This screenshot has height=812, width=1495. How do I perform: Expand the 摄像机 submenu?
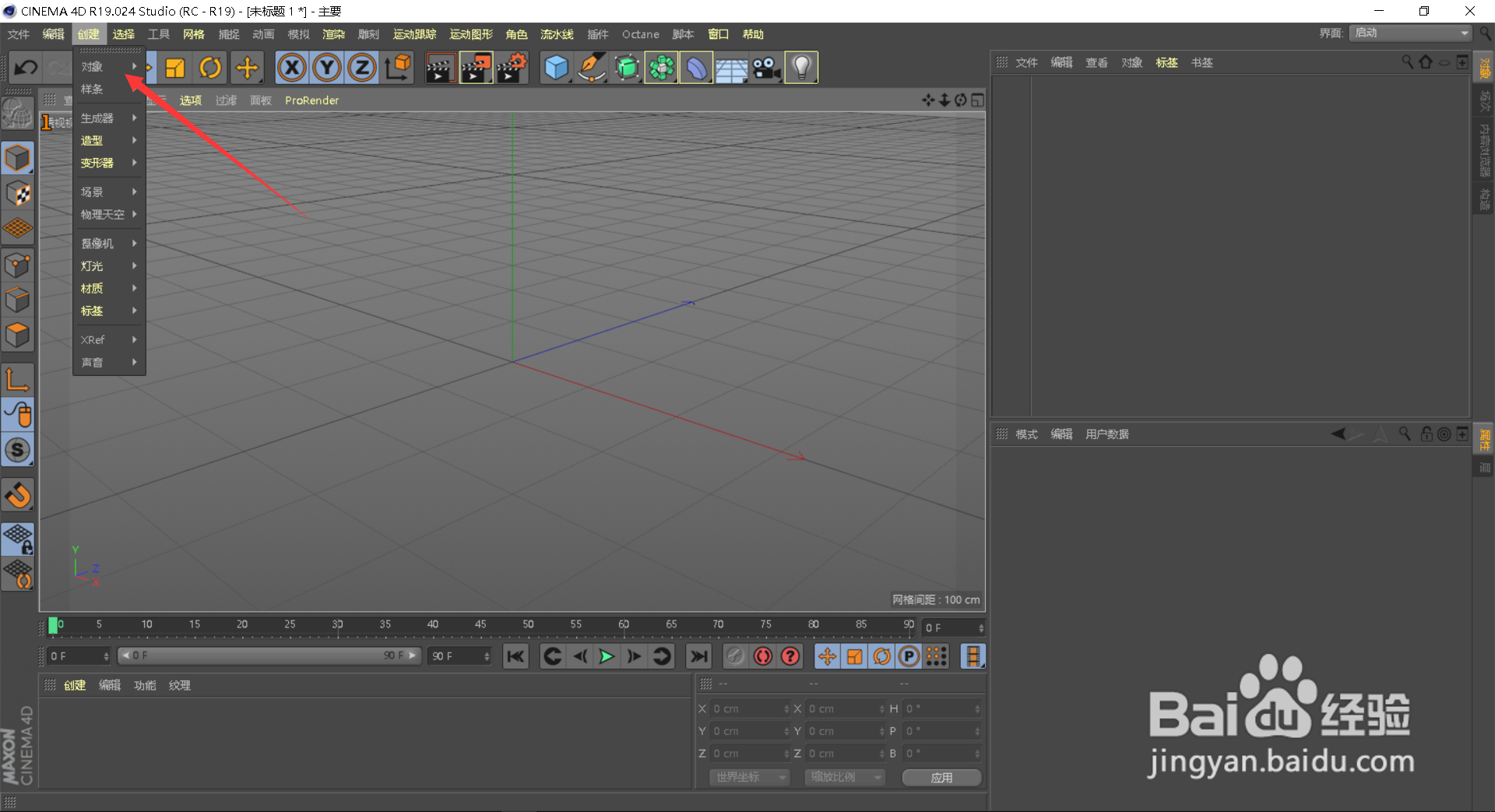(109, 244)
